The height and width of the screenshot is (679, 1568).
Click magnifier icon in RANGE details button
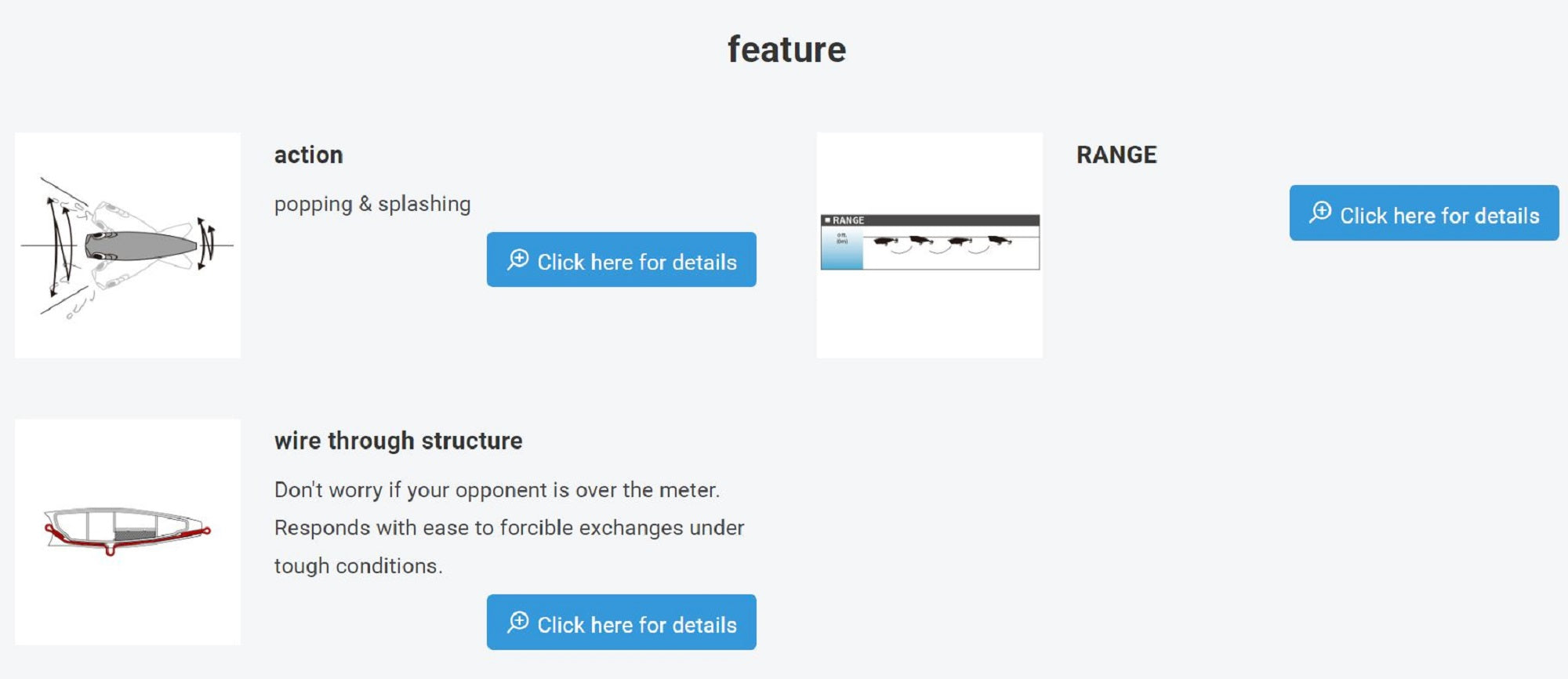[x=1320, y=212]
